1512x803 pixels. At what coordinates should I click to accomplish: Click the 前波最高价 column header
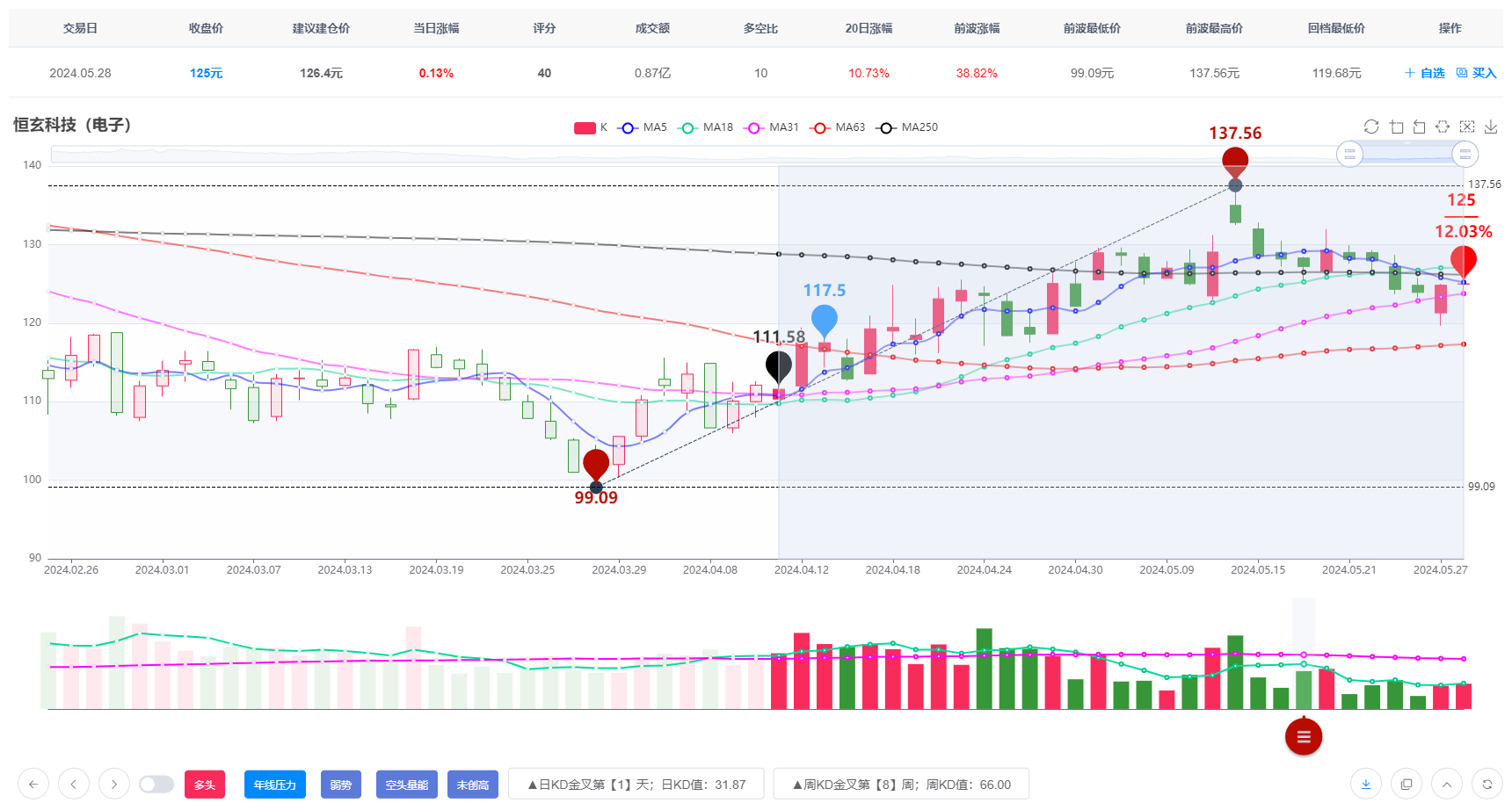click(1214, 28)
